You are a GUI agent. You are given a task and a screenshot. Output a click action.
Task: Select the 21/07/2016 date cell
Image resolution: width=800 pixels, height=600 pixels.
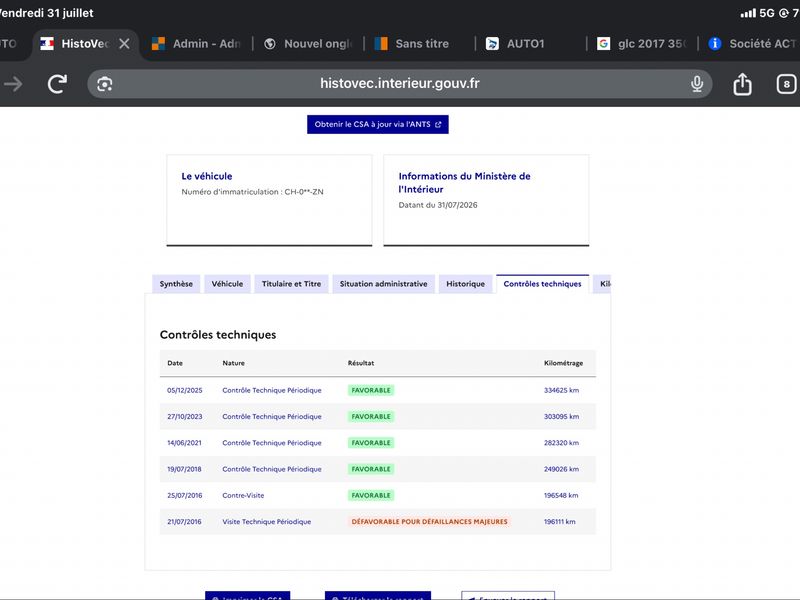coord(184,521)
